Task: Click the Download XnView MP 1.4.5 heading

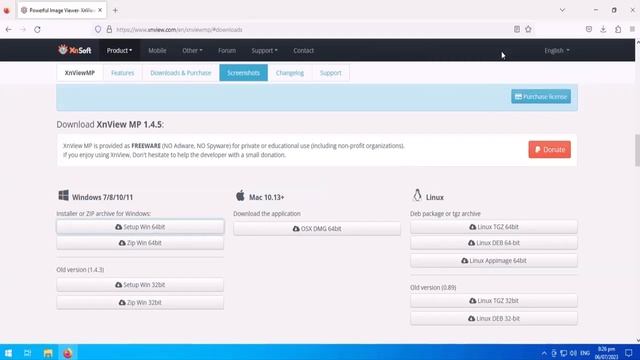Action: (110, 124)
